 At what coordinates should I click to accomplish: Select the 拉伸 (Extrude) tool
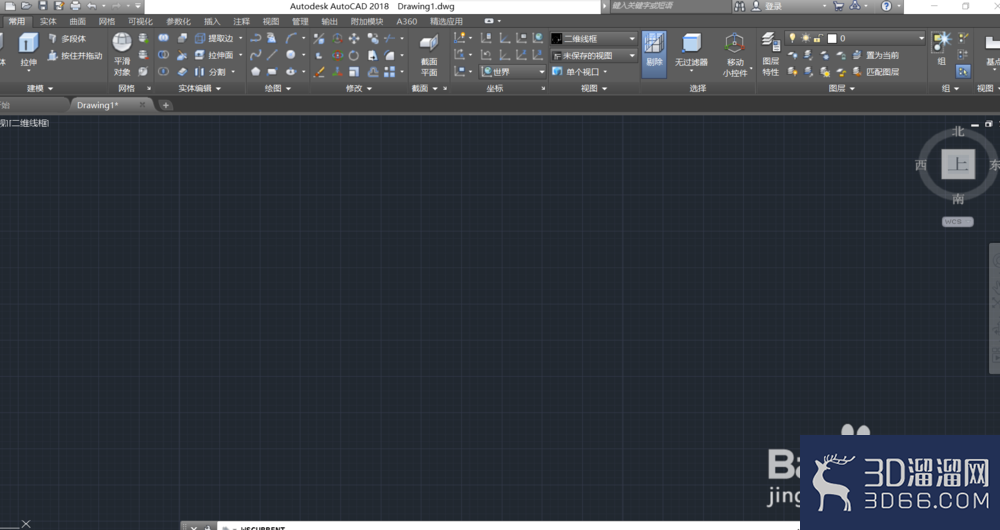(28, 50)
